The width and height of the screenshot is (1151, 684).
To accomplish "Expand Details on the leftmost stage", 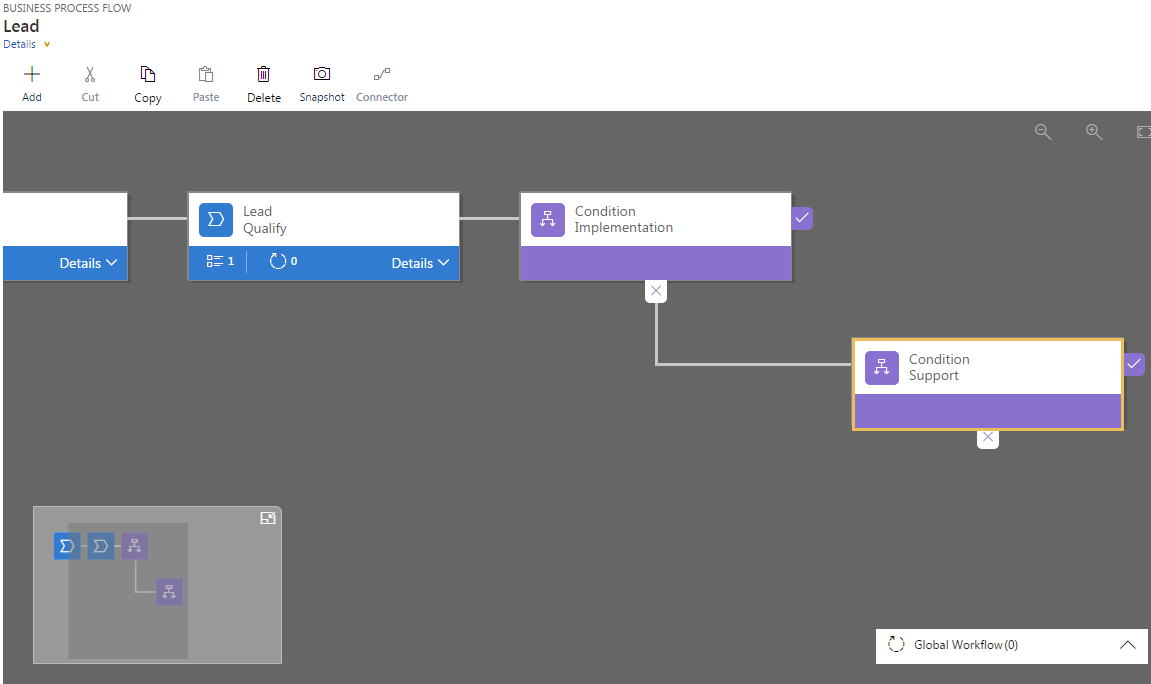I will pyautogui.click(x=88, y=263).
